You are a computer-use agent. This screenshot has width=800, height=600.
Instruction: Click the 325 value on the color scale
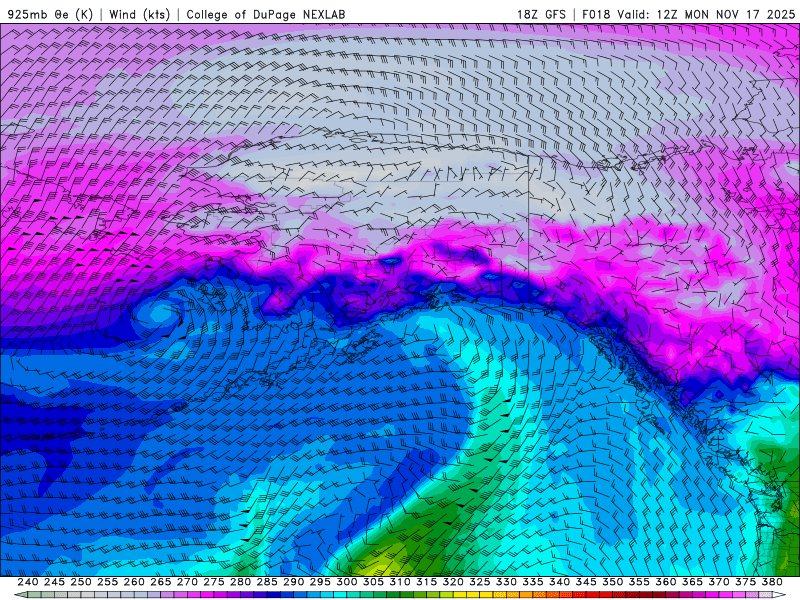[x=480, y=582]
